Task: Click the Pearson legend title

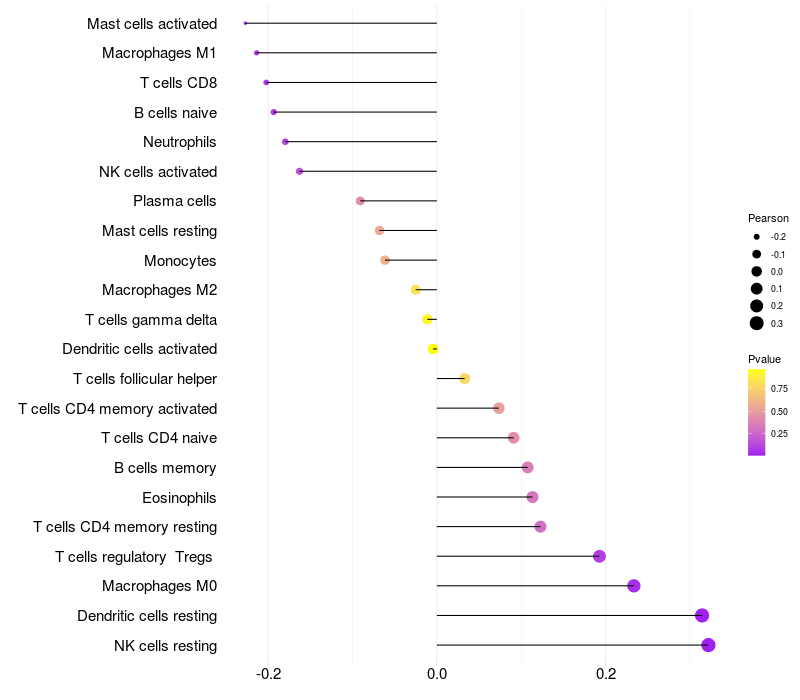Action: pos(768,218)
